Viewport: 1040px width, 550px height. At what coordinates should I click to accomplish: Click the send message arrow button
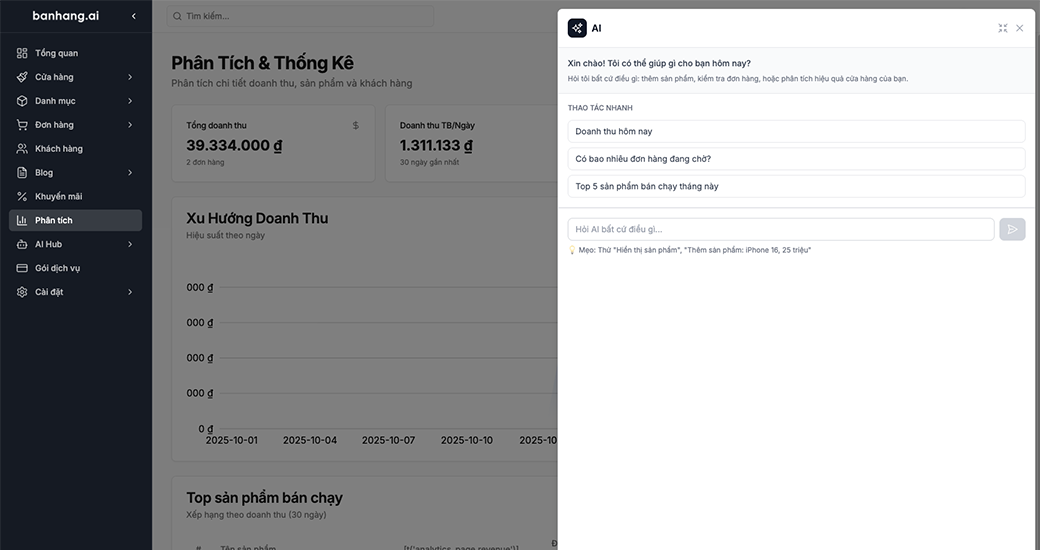(1012, 229)
